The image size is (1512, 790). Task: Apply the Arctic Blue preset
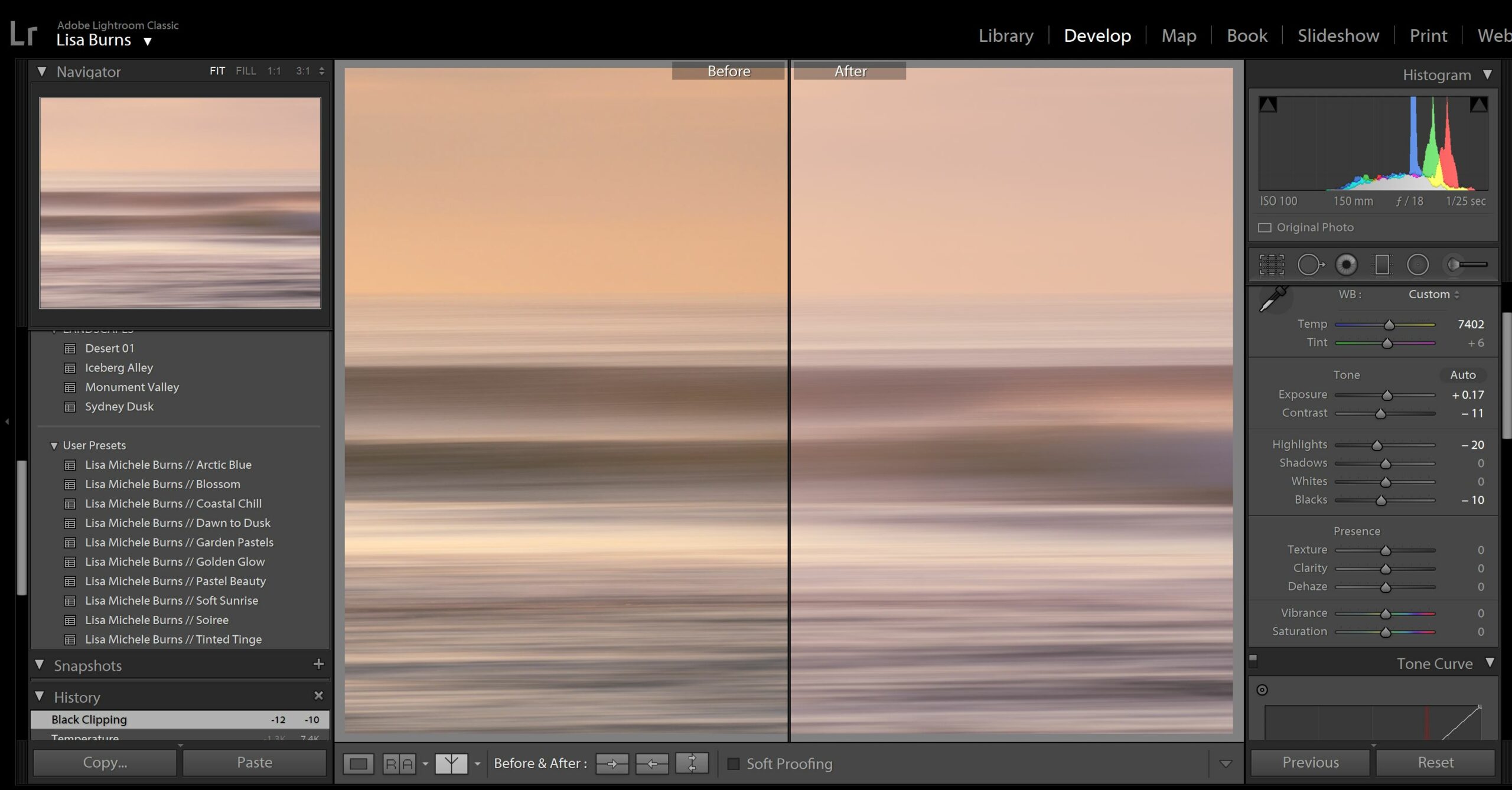[168, 465]
